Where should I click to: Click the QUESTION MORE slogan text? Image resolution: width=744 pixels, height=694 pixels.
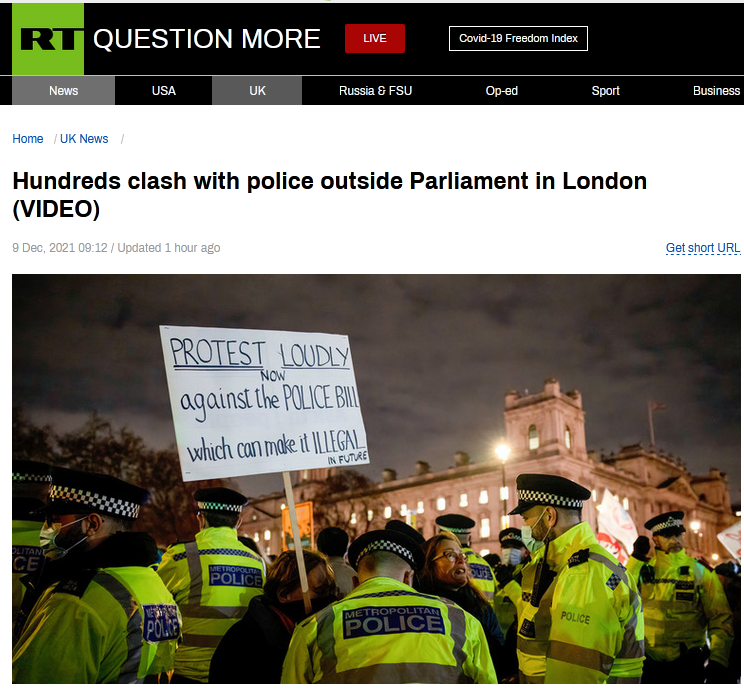pyautogui.click(x=206, y=38)
